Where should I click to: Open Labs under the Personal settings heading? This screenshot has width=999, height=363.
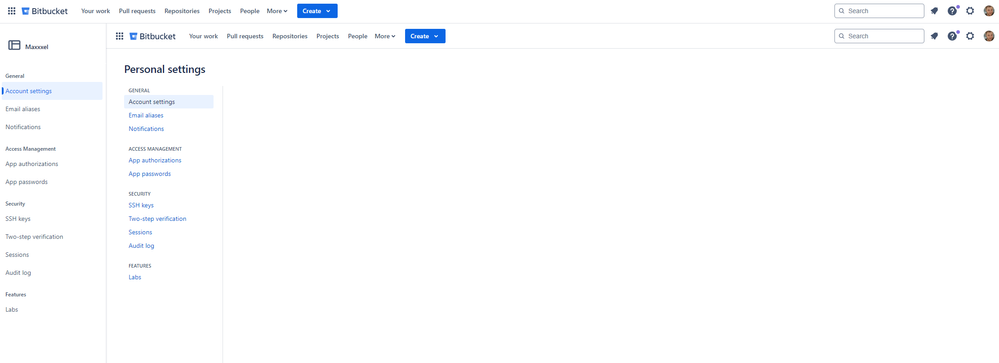(x=135, y=278)
